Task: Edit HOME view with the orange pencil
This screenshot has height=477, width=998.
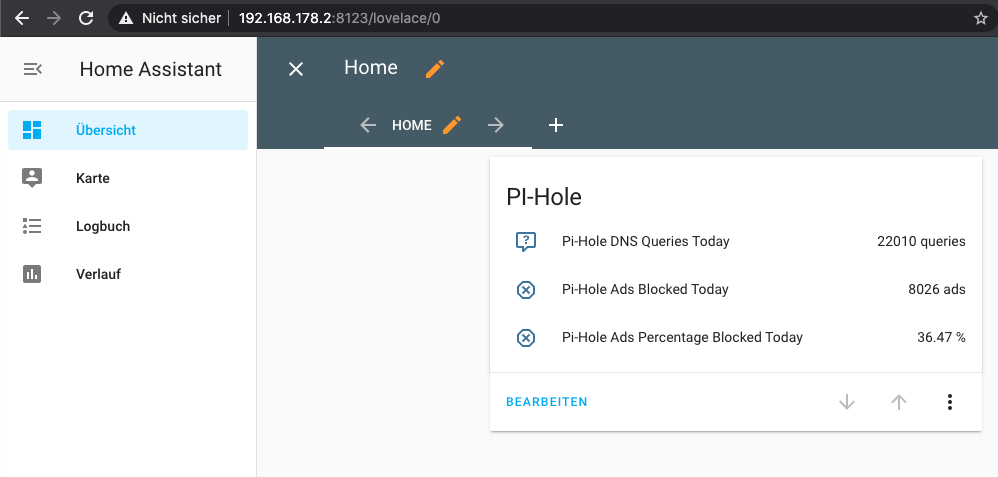Action: click(451, 125)
